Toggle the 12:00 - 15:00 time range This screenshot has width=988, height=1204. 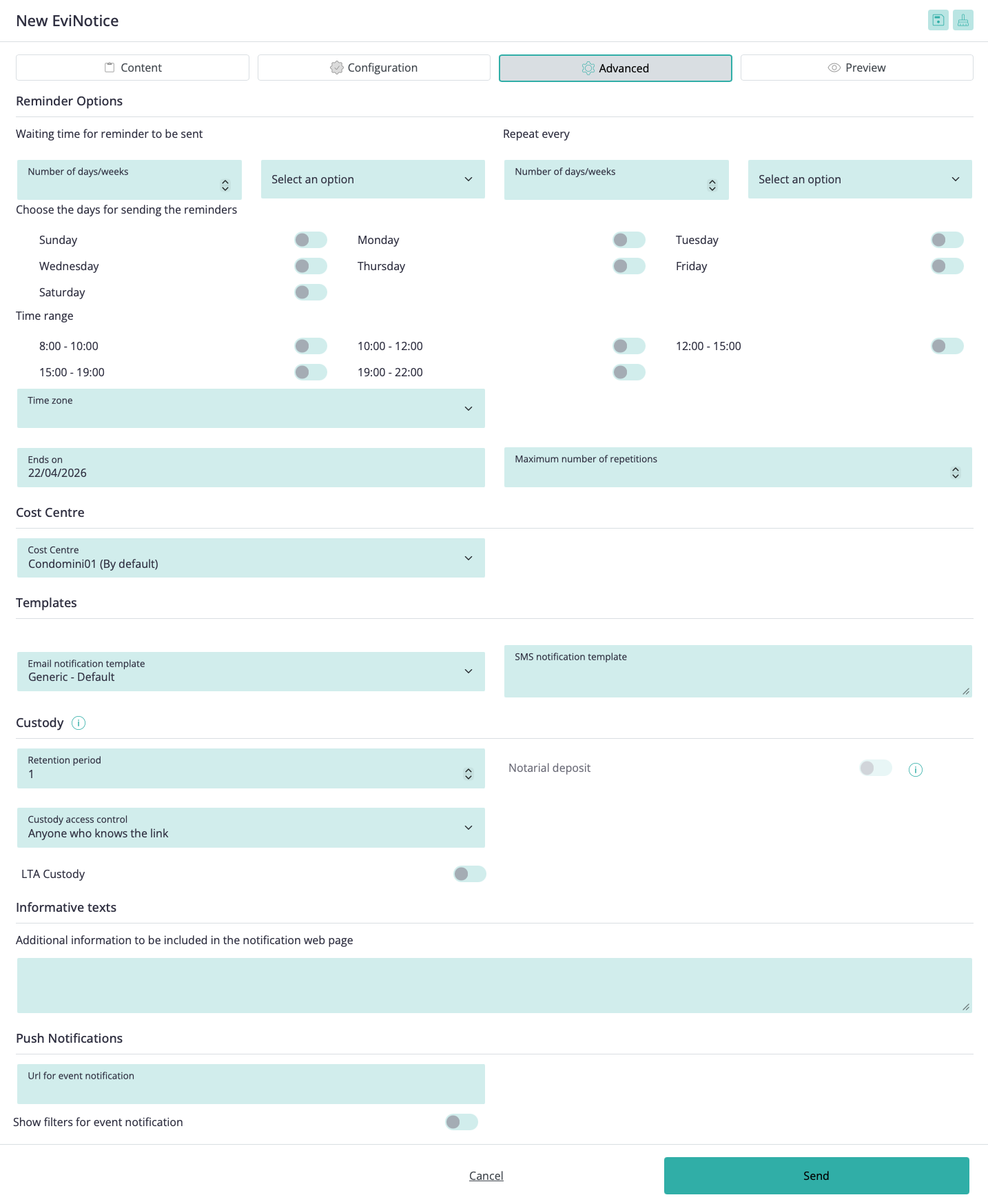(947, 346)
